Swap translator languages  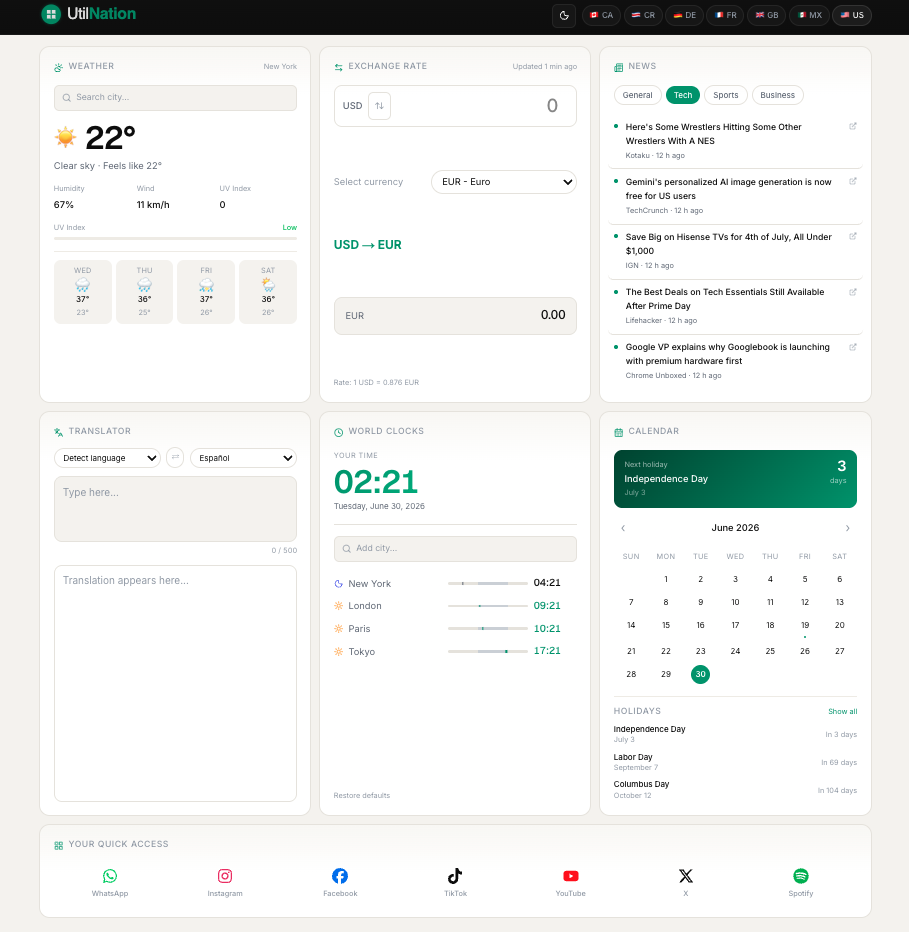coord(175,458)
